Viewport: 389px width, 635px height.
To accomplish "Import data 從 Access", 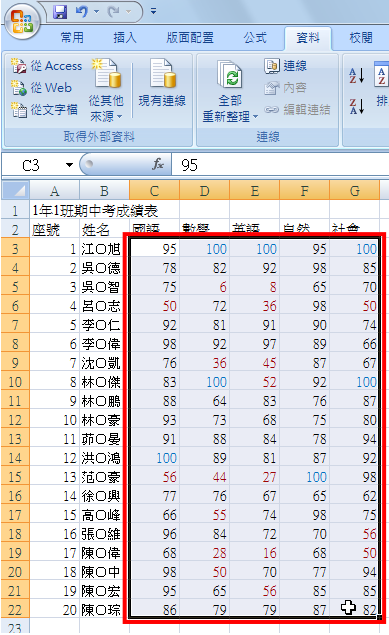I will pos(47,66).
